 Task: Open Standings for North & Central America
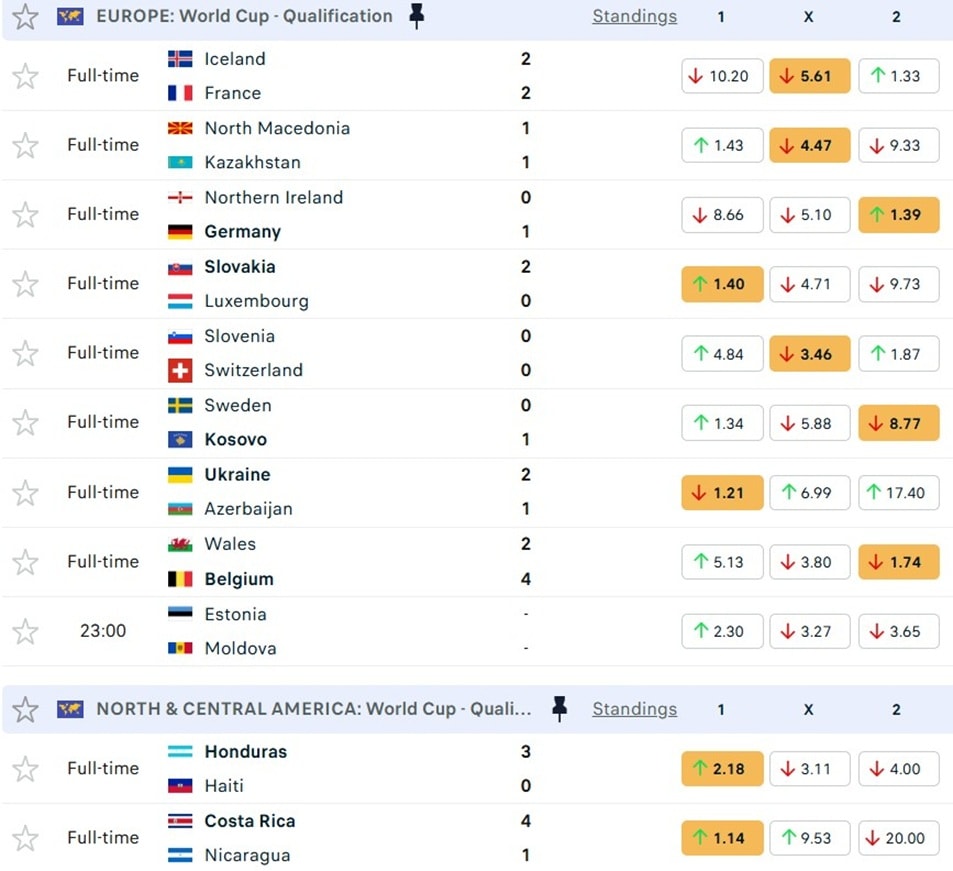(x=634, y=709)
